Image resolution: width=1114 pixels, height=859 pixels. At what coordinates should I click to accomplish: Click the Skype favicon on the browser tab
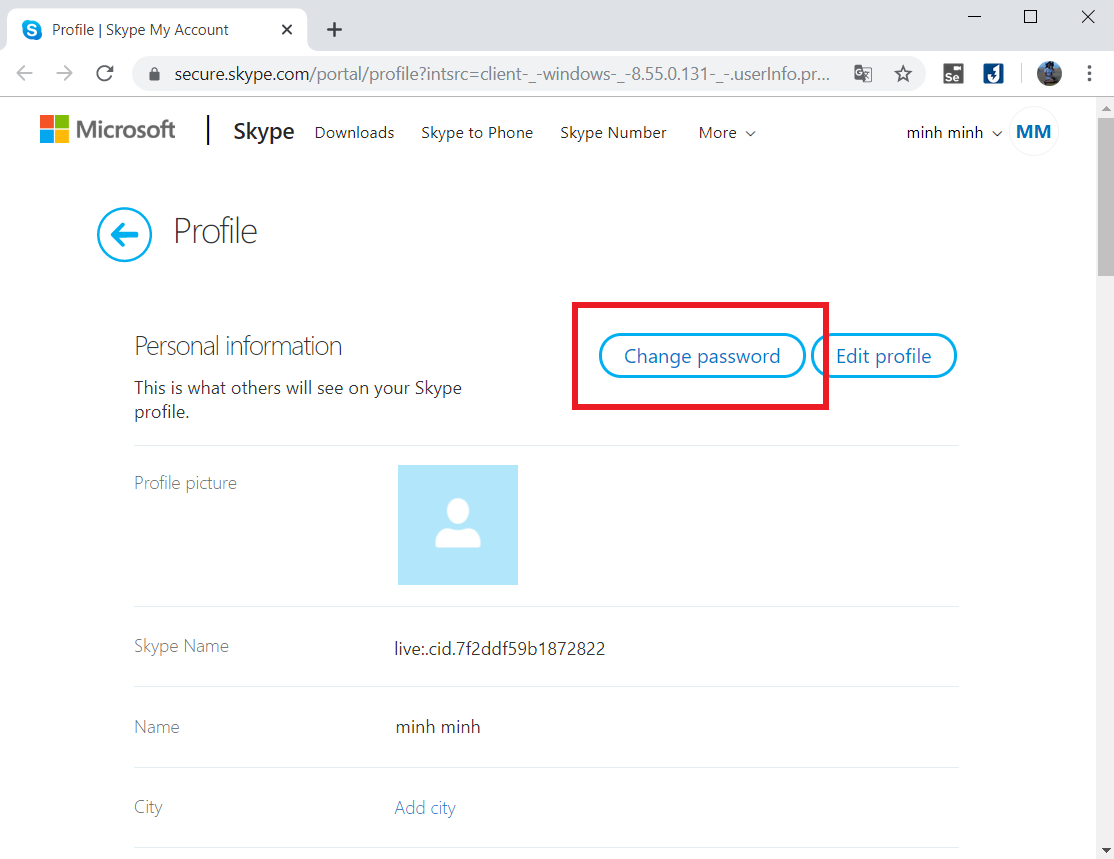point(32,30)
